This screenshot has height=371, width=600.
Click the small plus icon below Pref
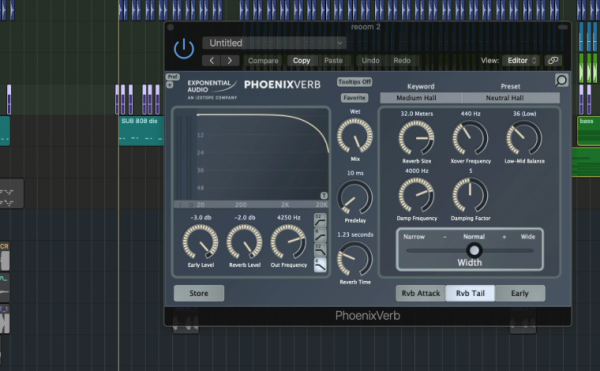pos(170,85)
